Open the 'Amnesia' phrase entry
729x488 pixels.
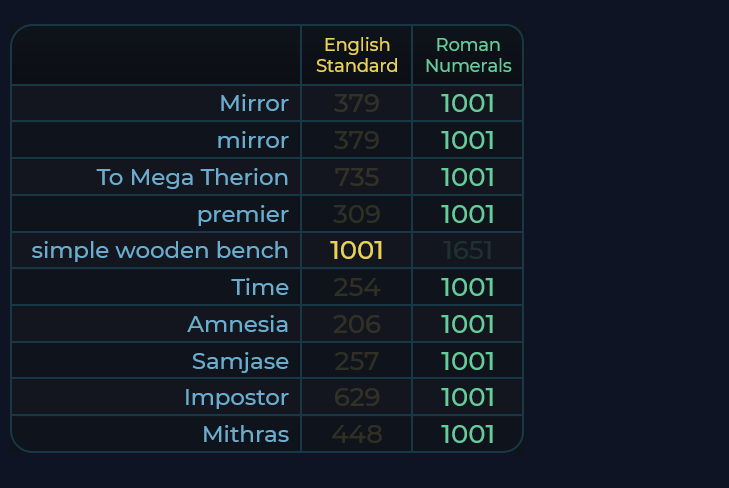point(238,325)
